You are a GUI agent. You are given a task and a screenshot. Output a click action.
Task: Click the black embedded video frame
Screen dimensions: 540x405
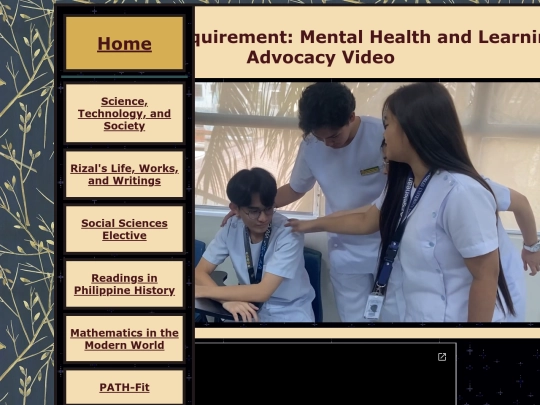coord(326,374)
